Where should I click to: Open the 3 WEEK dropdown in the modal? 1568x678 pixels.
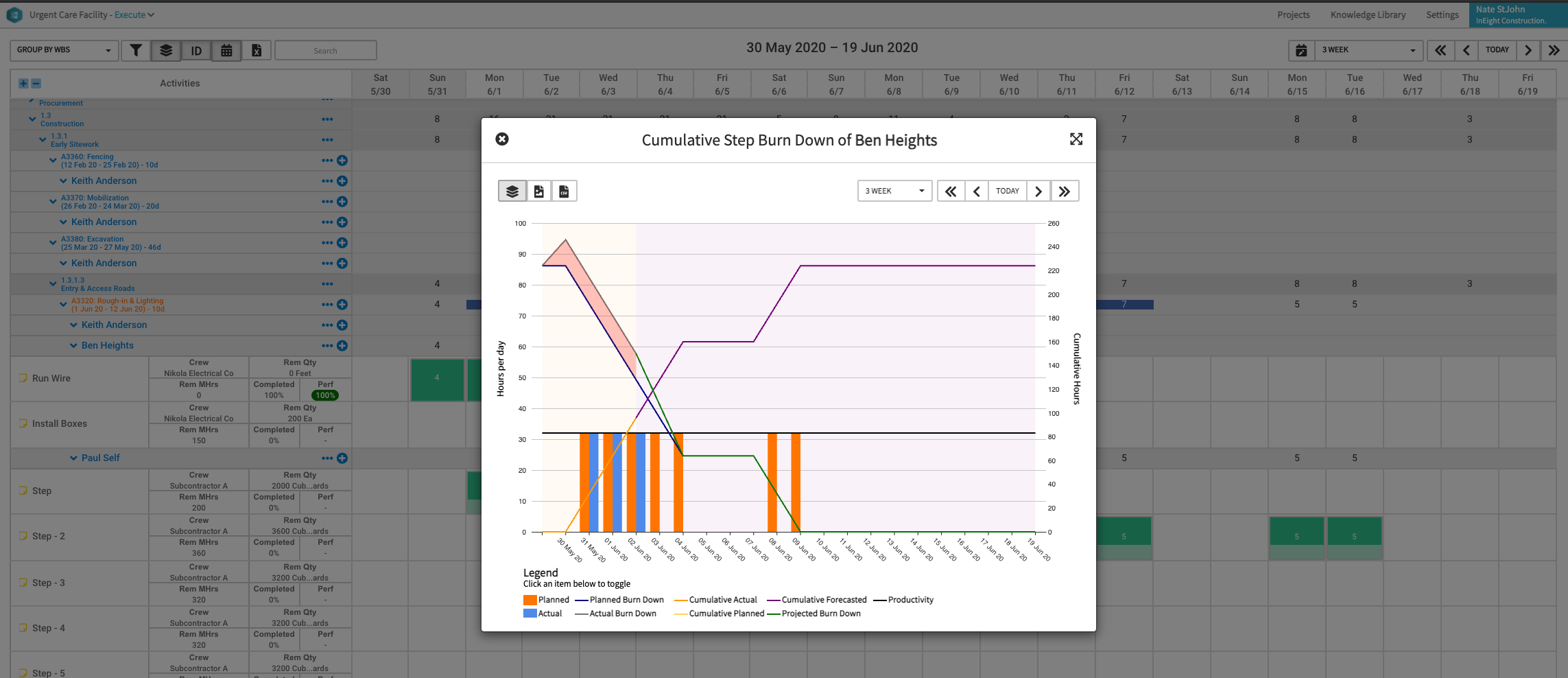[x=894, y=191]
